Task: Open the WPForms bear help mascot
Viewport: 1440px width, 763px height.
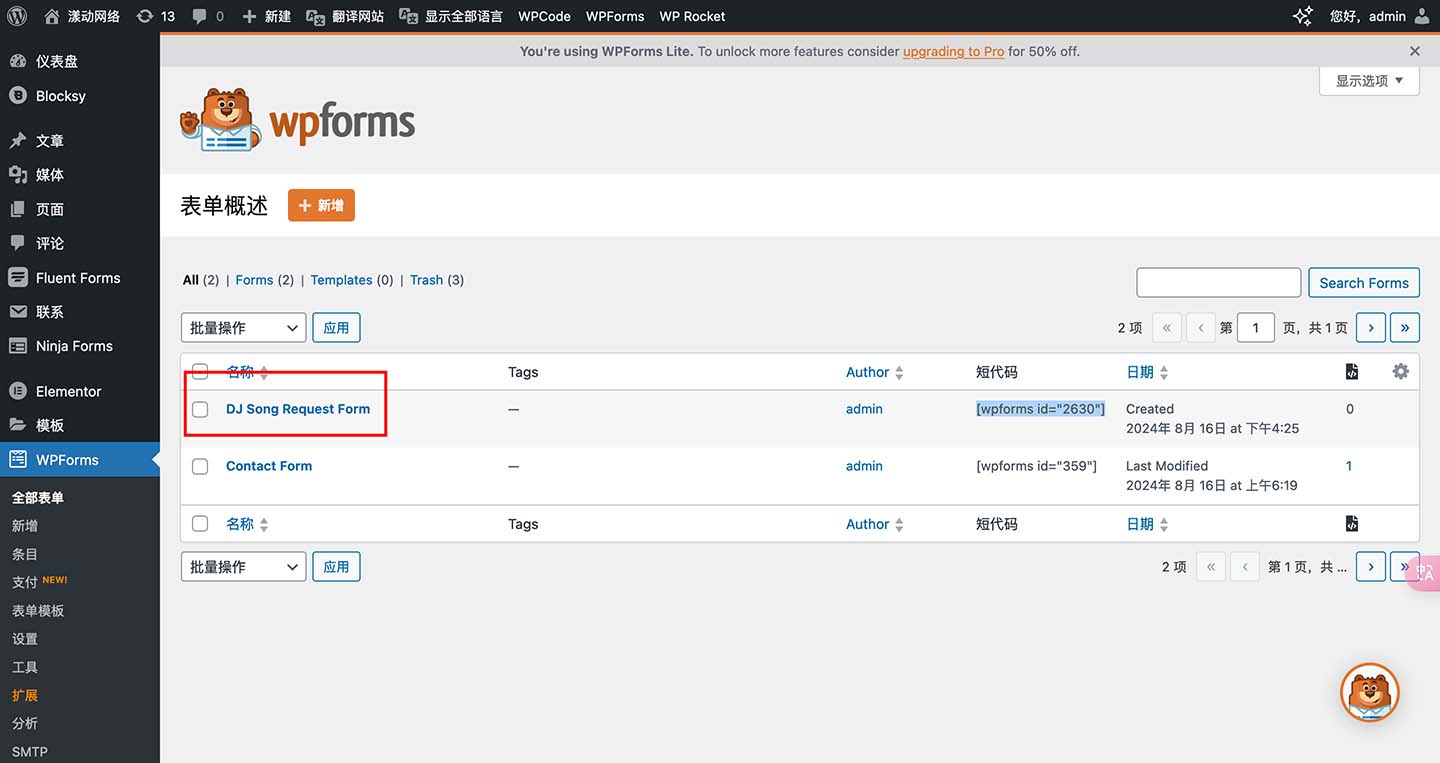Action: pyautogui.click(x=1369, y=692)
